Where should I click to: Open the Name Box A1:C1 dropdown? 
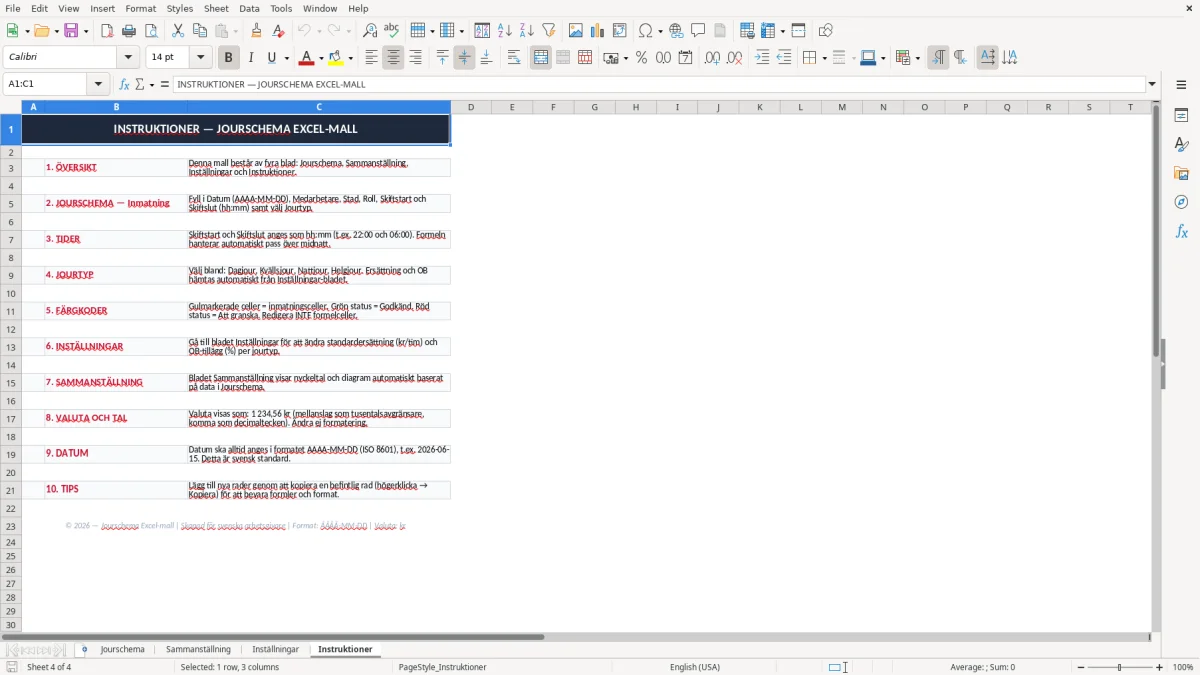pyautogui.click(x=99, y=84)
